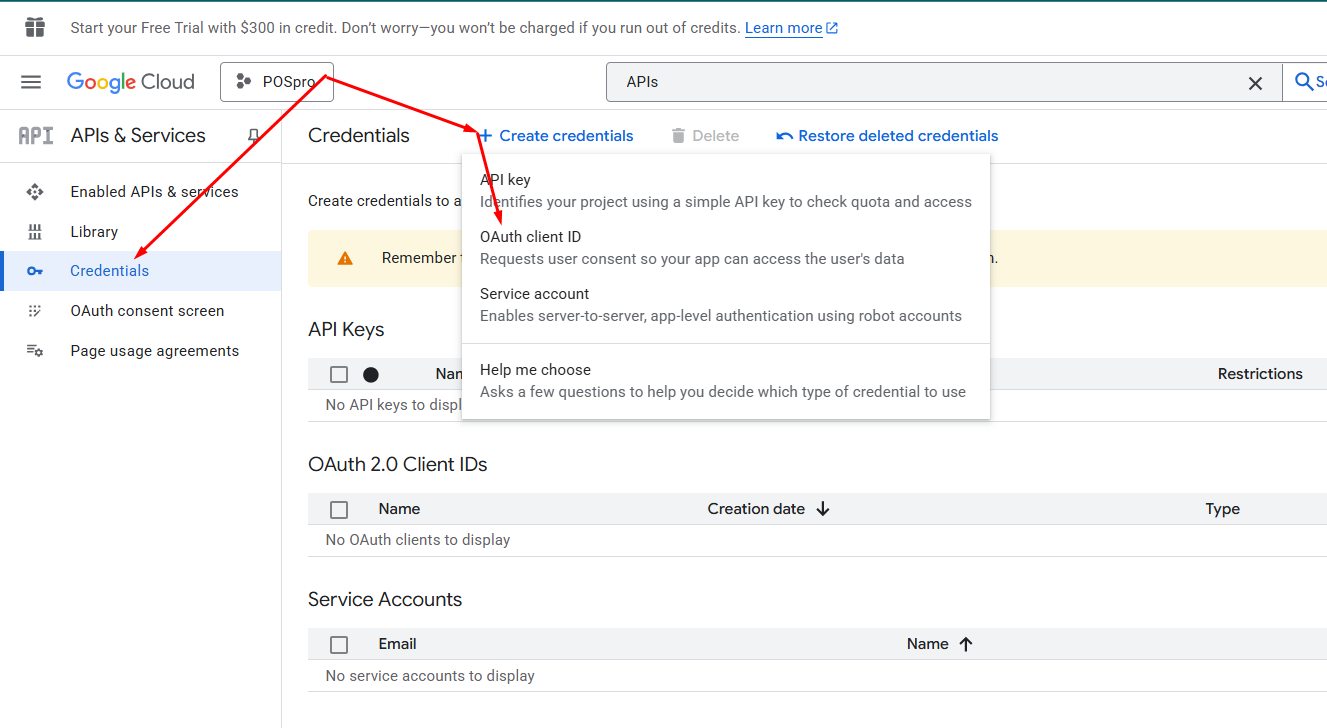1327x728 pixels.
Task: Open the Learn more link
Action: point(783,28)
